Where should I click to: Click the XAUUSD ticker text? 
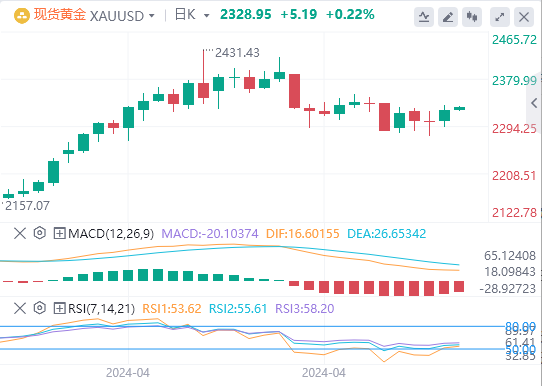coord(117,16)
